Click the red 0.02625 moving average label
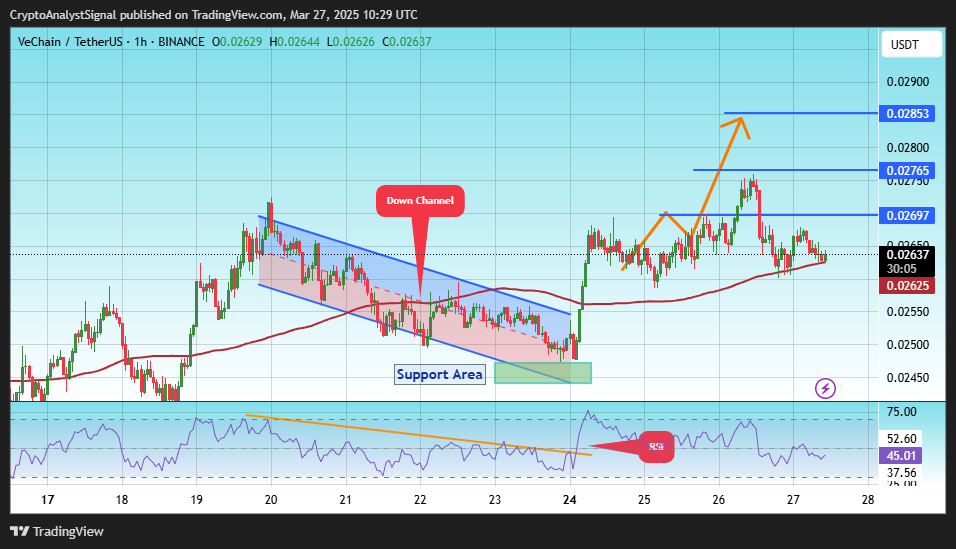 907,285
